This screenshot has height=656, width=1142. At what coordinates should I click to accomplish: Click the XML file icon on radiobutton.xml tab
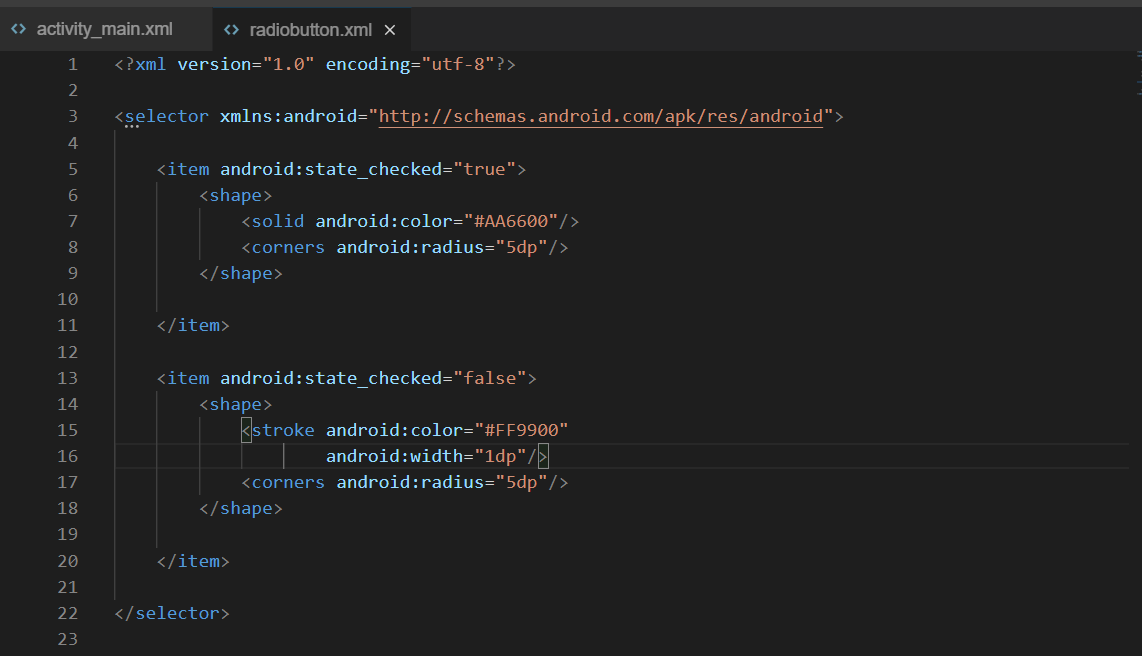pyautogui.click(x=232, y=30)
